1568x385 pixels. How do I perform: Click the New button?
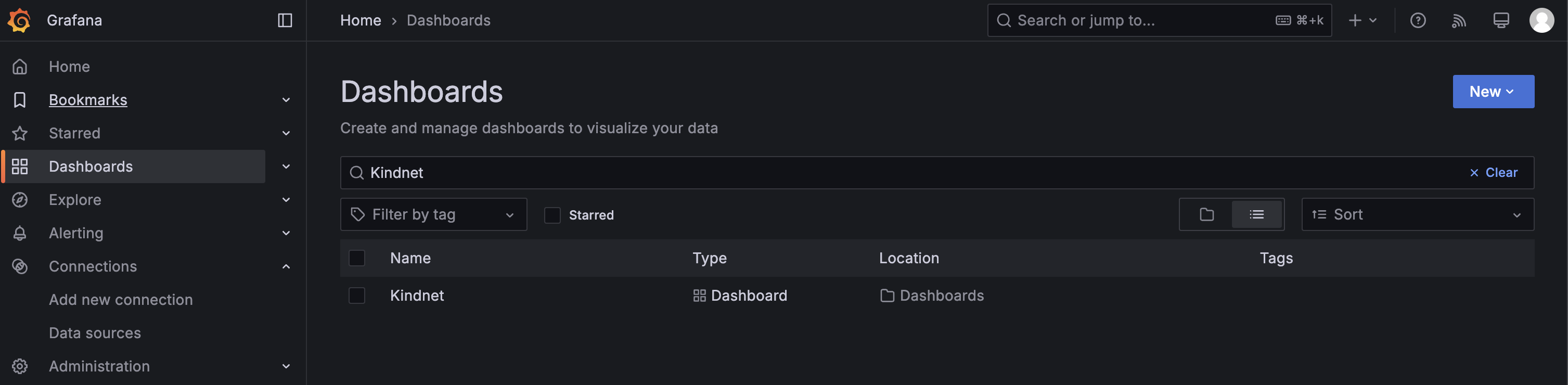tap(1493, 92)
